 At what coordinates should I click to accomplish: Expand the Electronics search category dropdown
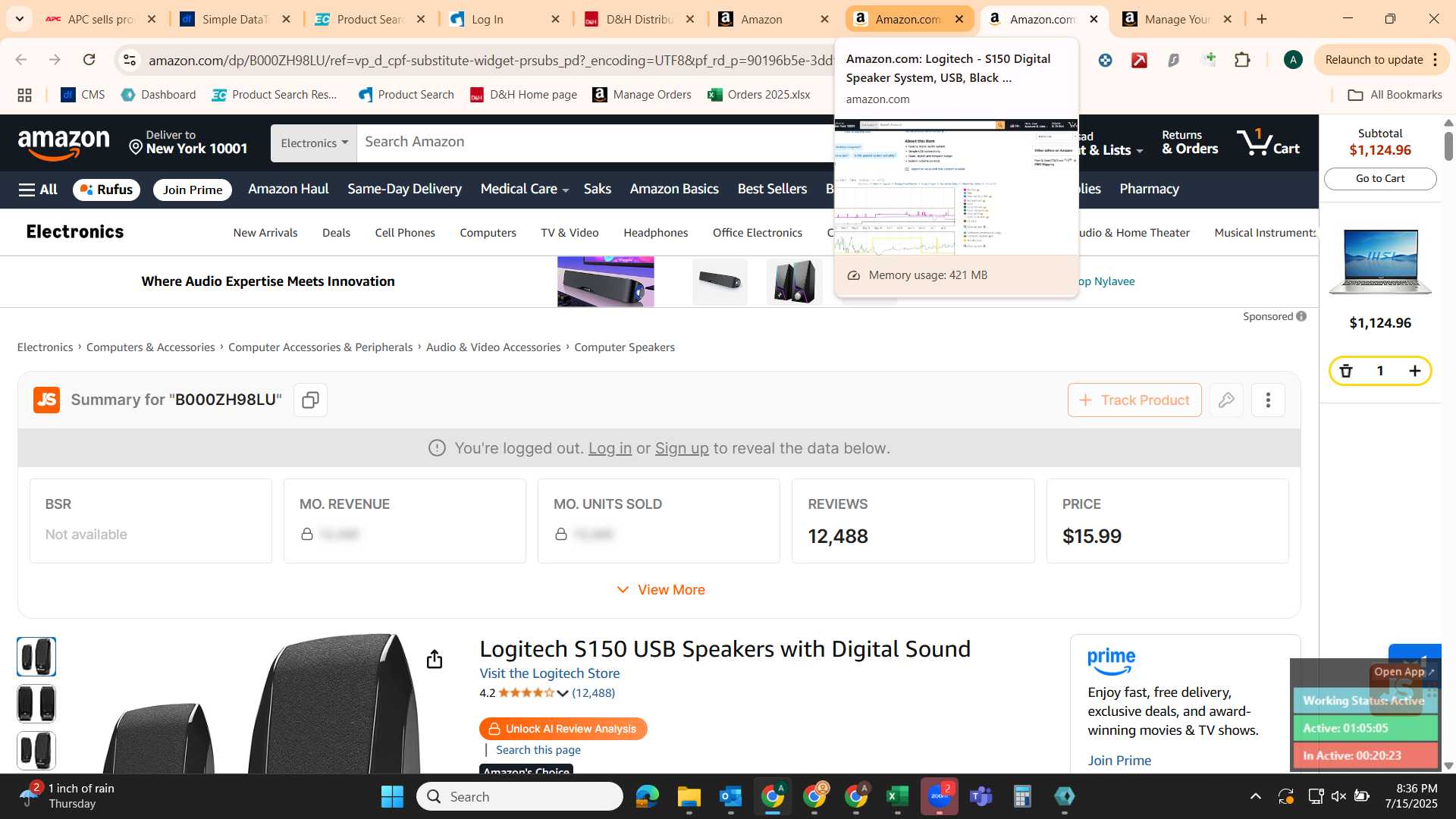click(314, 143)
